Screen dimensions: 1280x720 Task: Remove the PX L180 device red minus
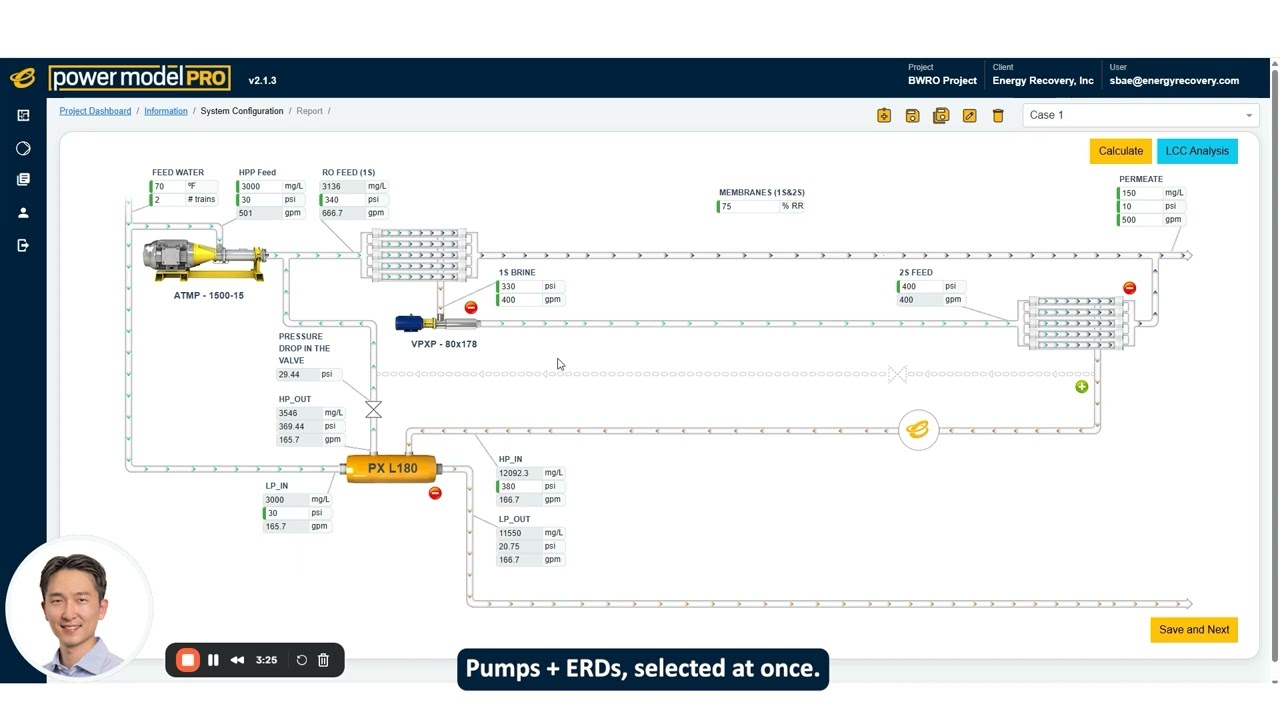point(434,493)
